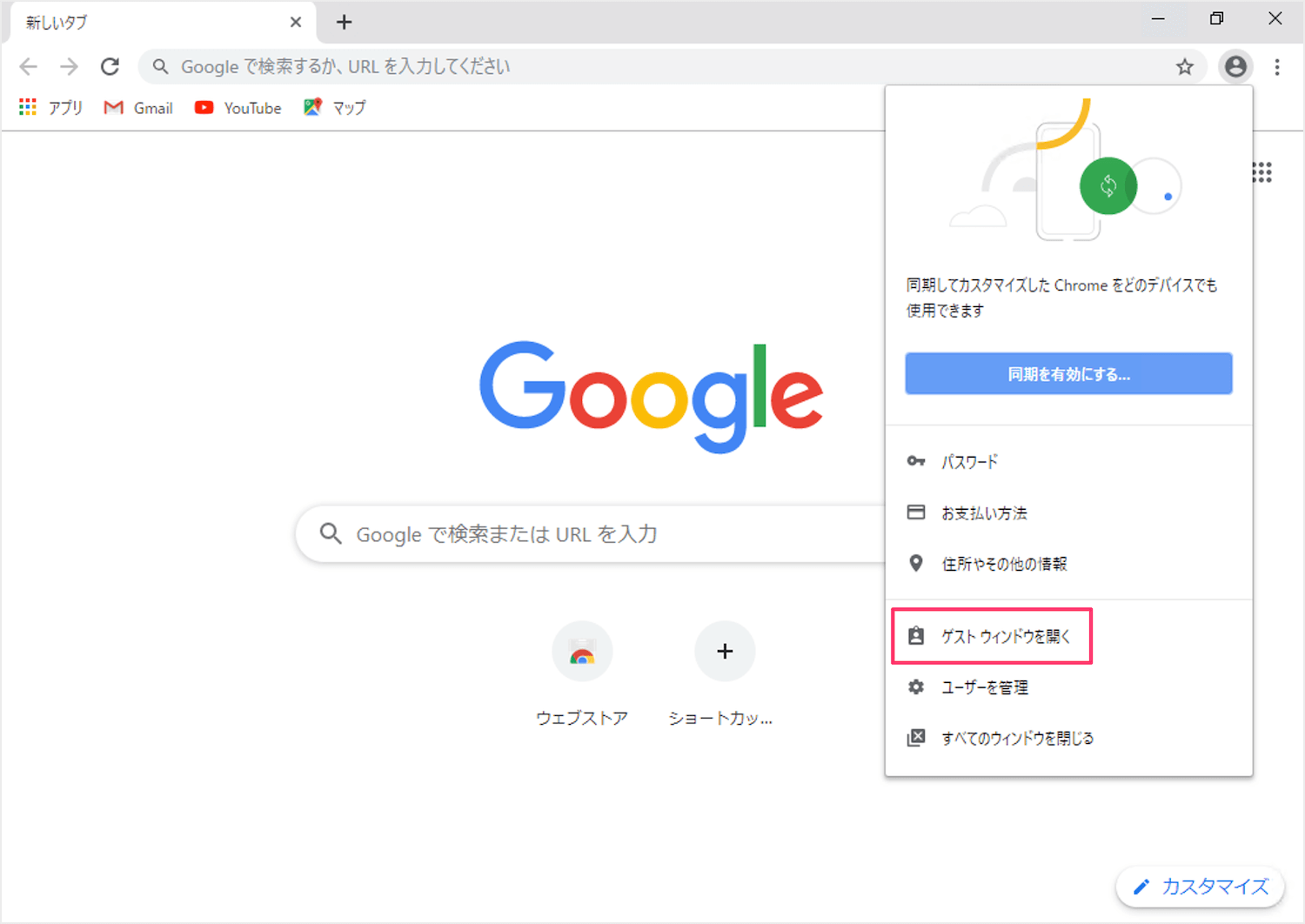The height and width of the screenshot is (924, 1305).
Task: Choose すべてのウィンドウを閉じる
Action: pos(1068,738)
